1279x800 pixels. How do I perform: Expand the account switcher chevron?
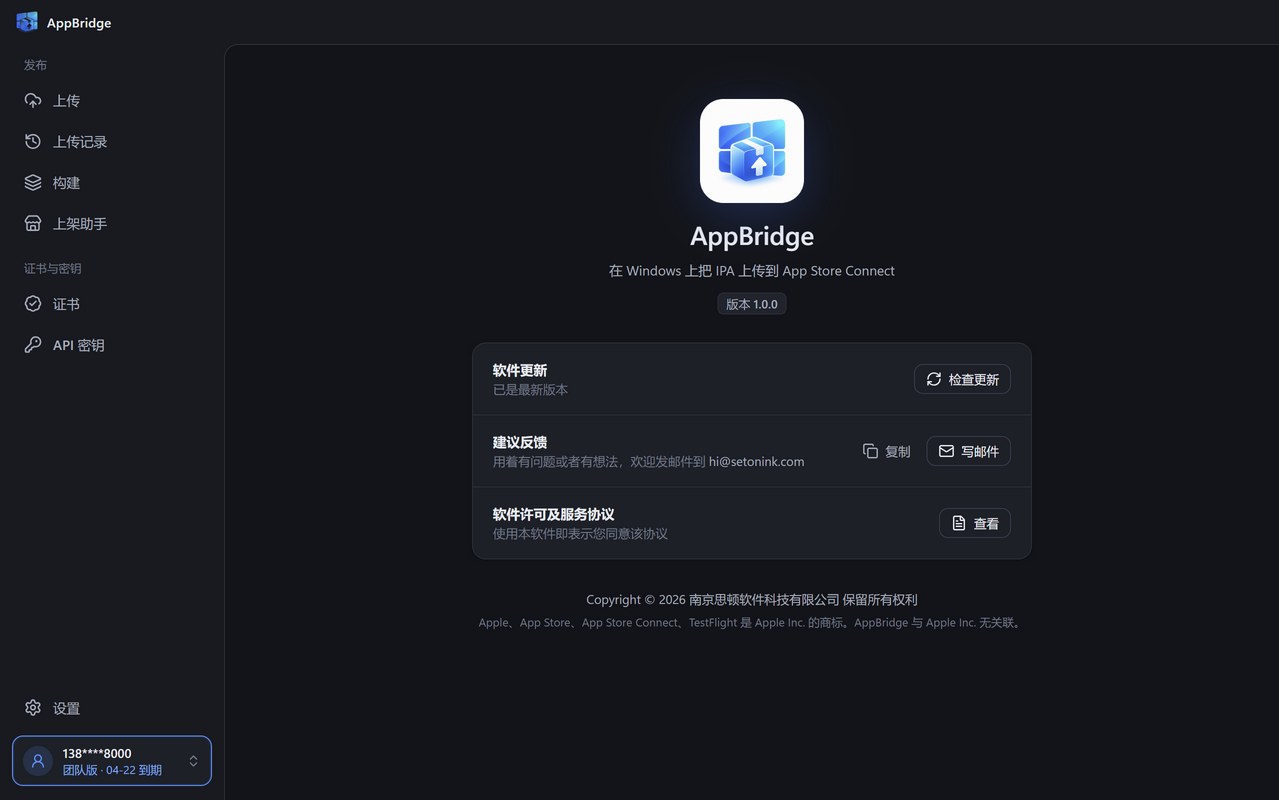pyautogui.click(x=193, y=761)
